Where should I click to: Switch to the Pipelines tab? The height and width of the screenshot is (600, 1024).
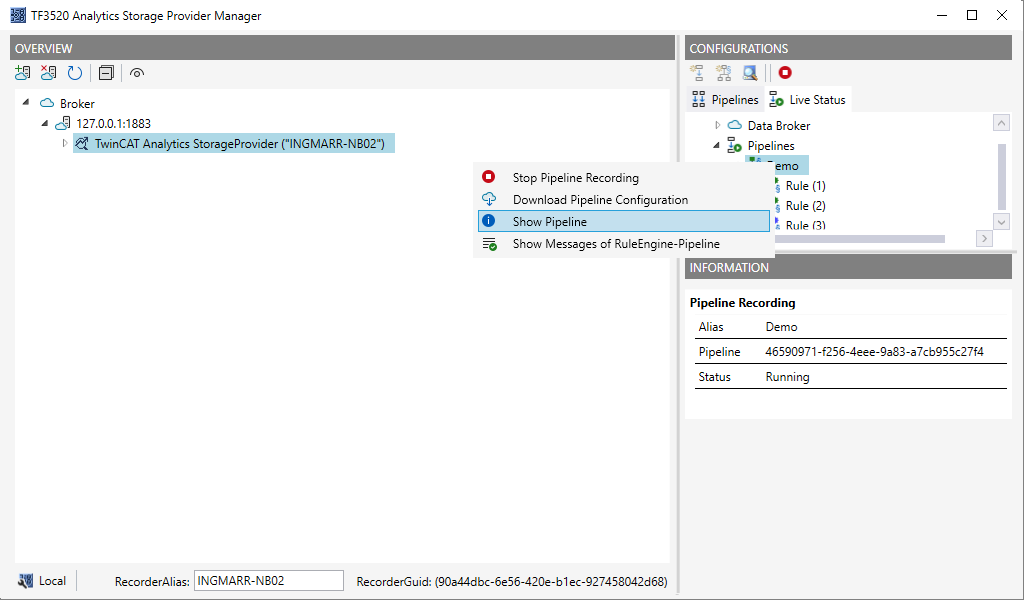726,99
